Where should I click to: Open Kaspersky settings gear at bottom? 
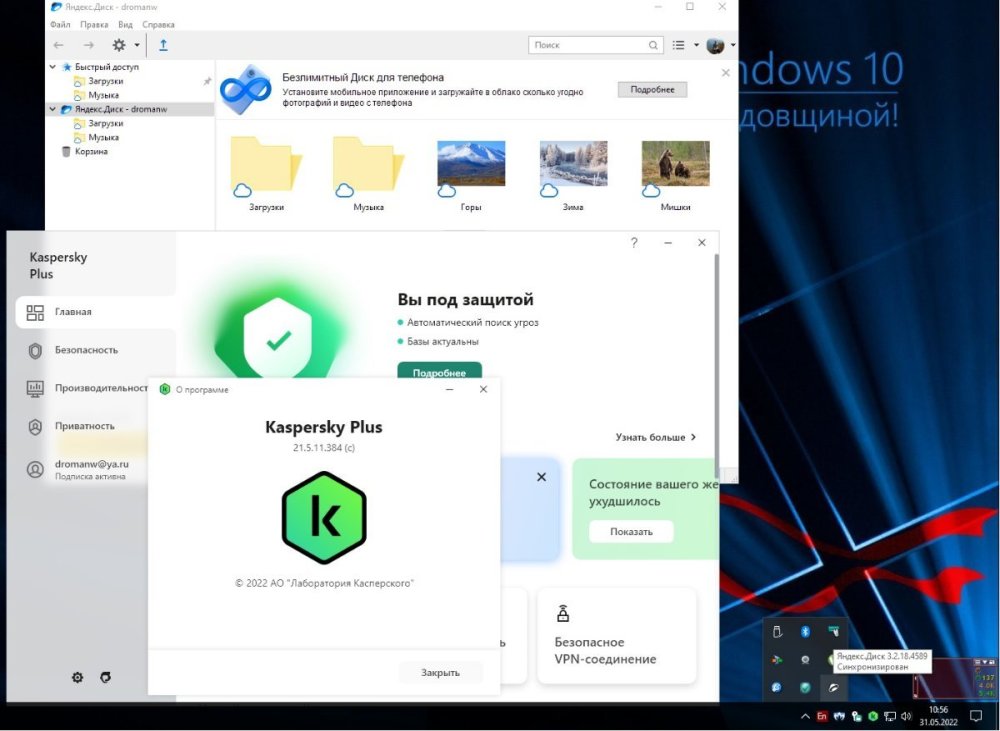point(77,677)
